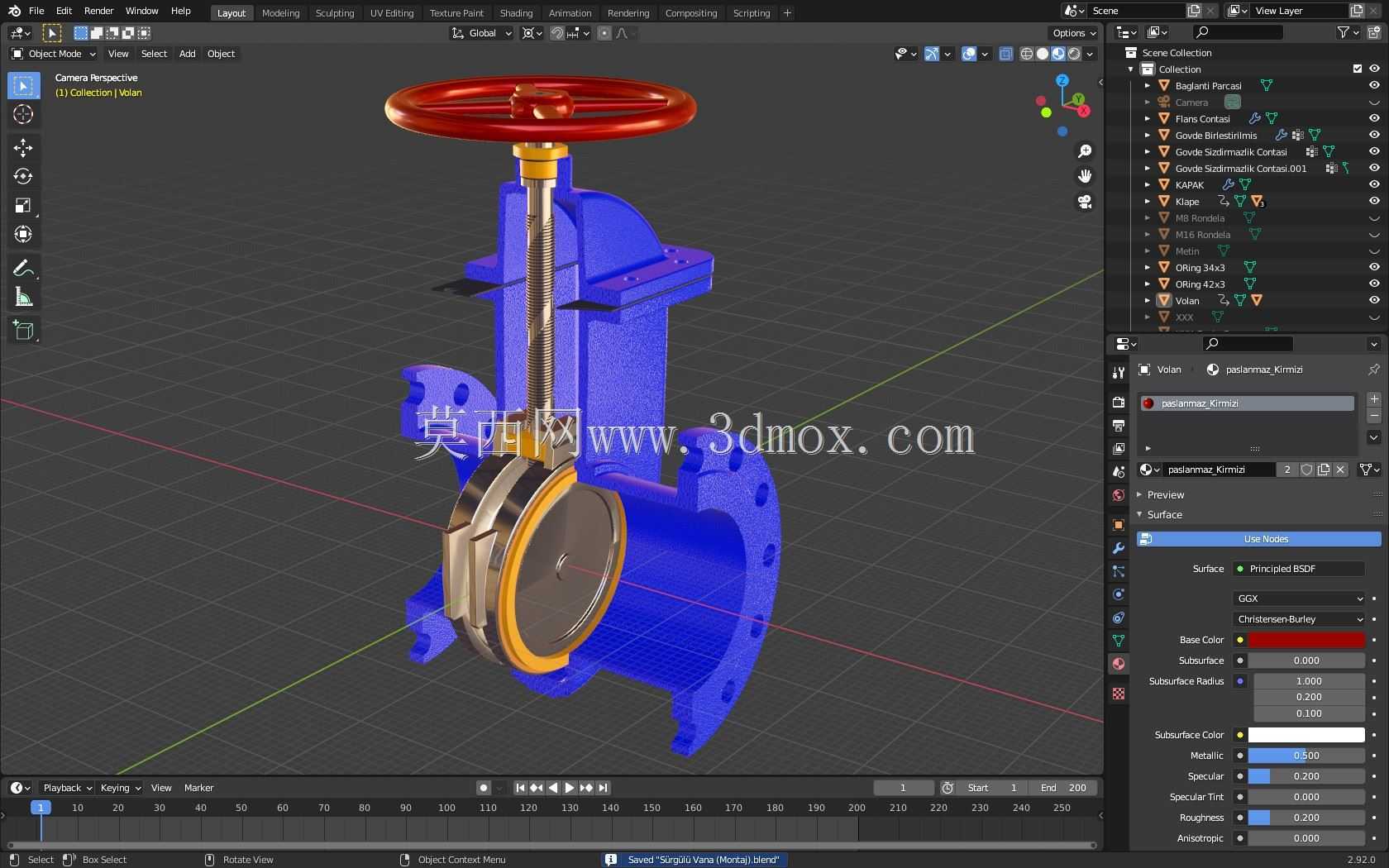1389x868 pixels.
Task: Click the zoom viewport magnifier icon
Action: (1085, 151)
